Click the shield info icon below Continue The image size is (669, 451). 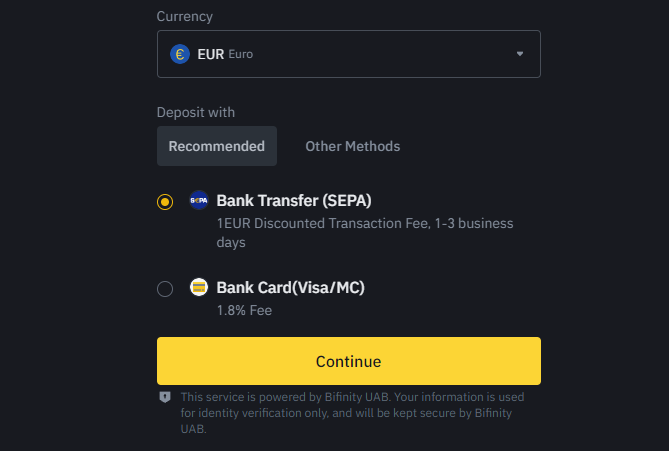click(165, 397)
